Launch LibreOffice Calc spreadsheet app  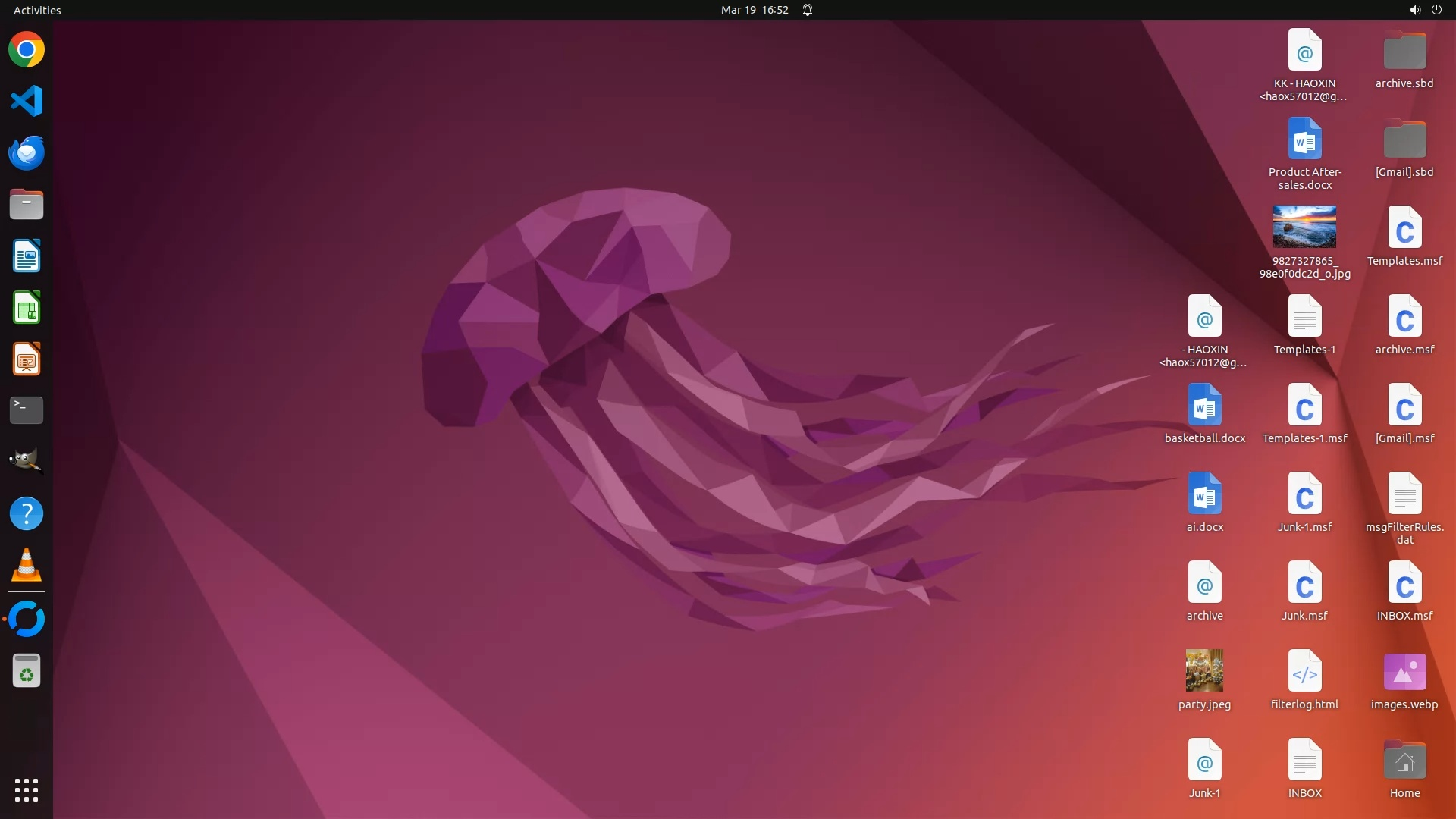click(x=27, y=308)
